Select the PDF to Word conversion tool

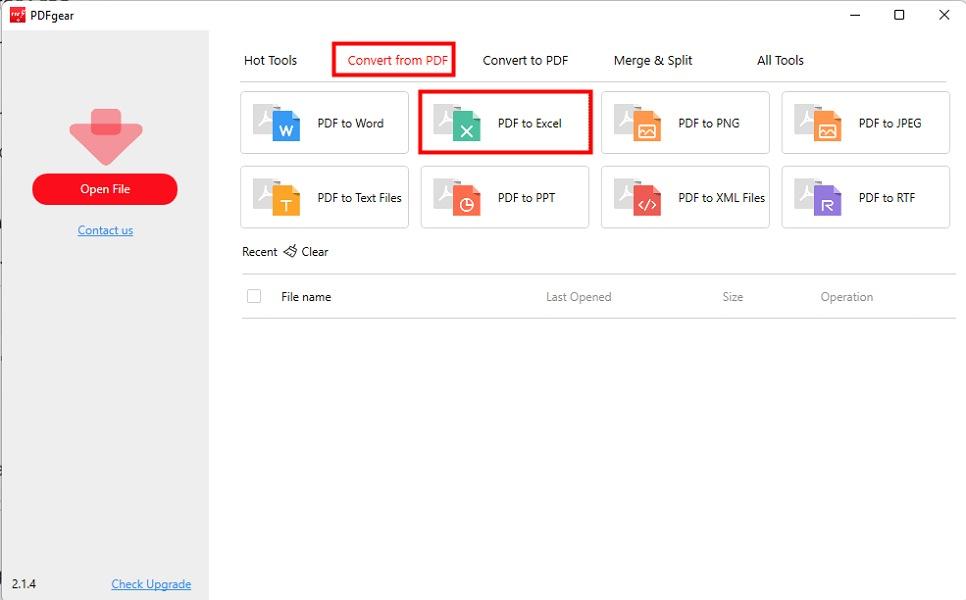(x=324, y=122)
